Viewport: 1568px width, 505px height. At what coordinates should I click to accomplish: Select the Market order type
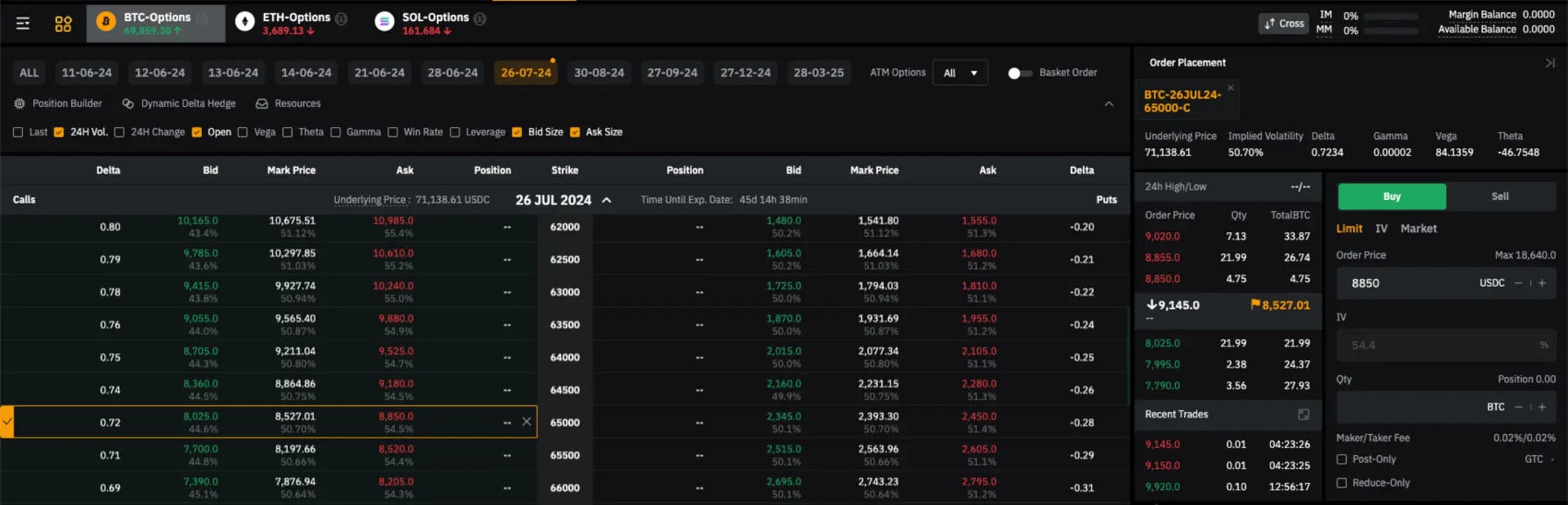point(1418,229)
